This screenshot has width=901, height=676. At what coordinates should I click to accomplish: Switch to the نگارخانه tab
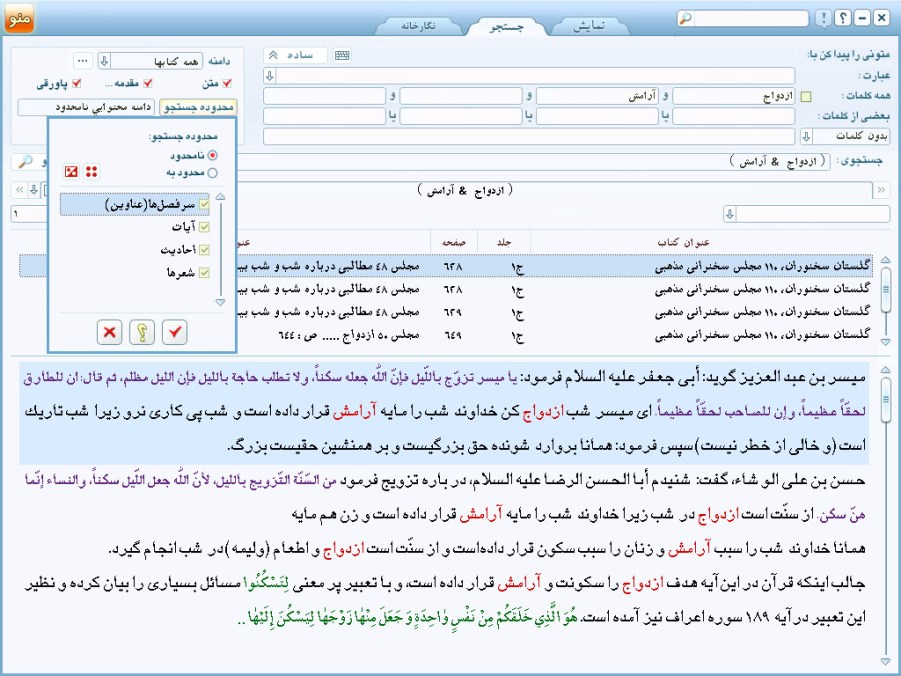tap(418, 26)
